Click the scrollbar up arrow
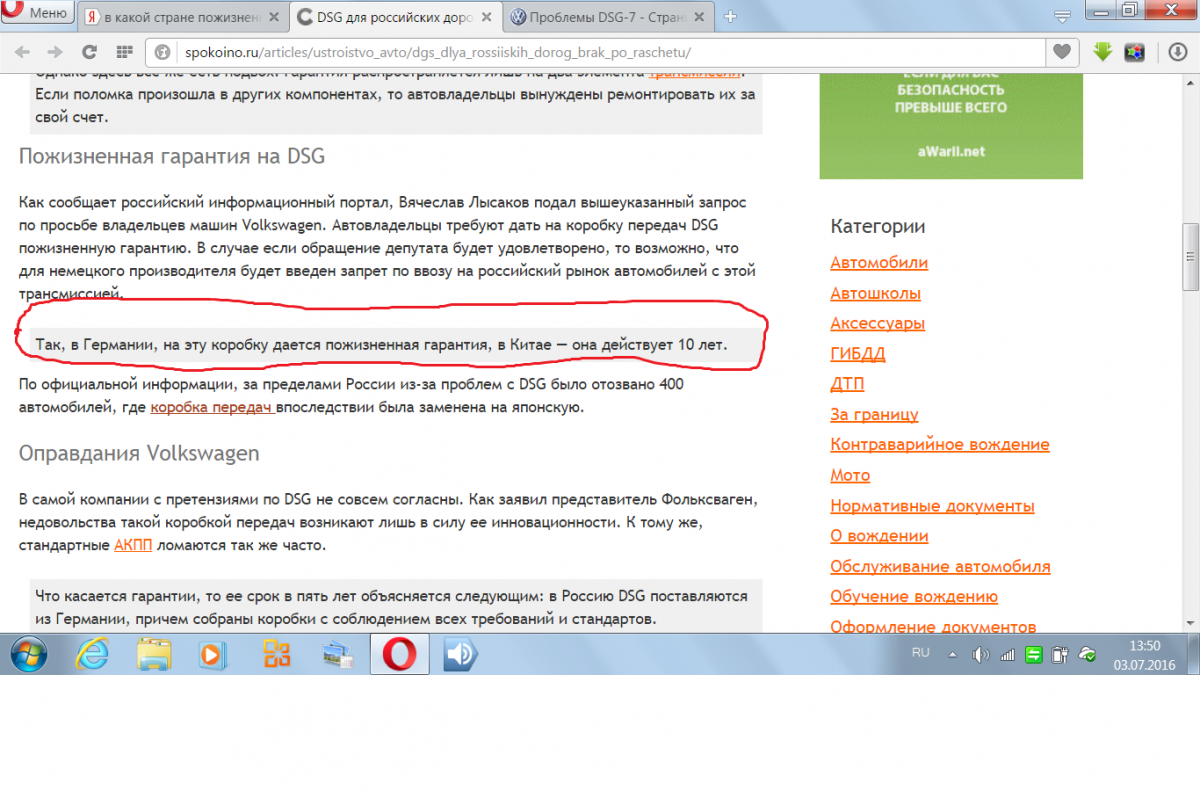Screen dimensions: 1200x791 tap(1191, 80)
